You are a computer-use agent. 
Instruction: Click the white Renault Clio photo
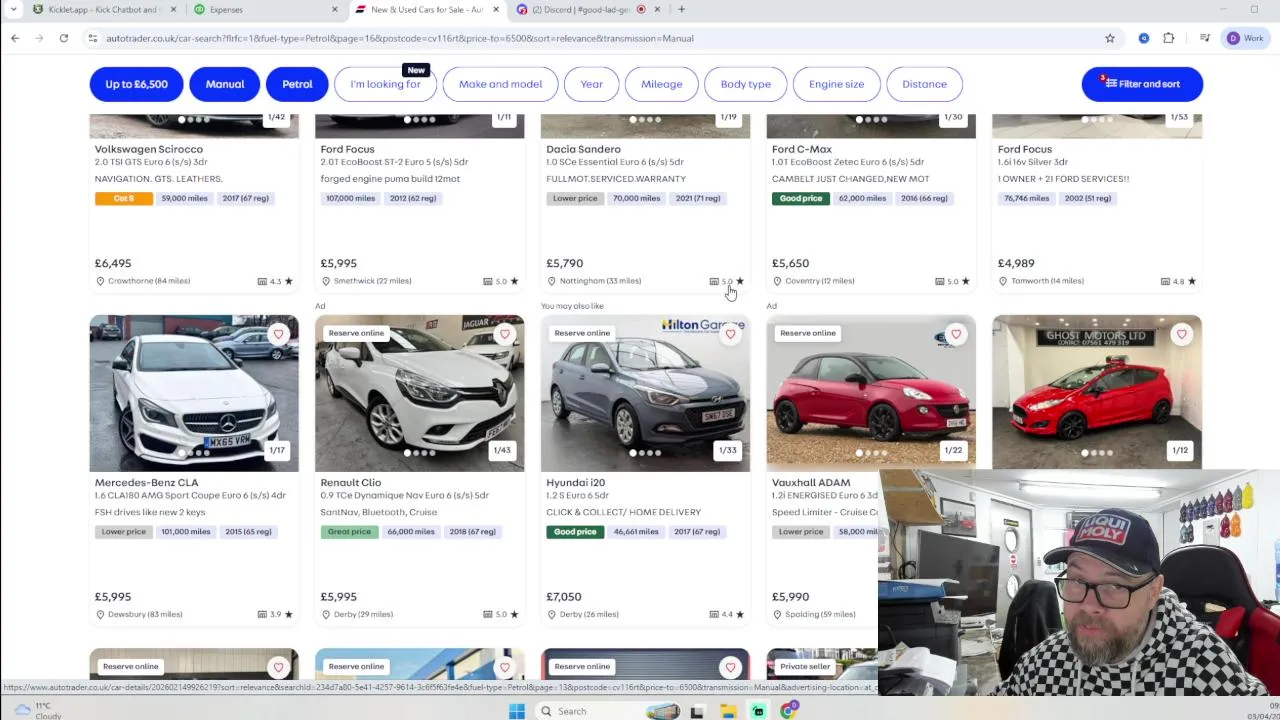tap(420, 393)
